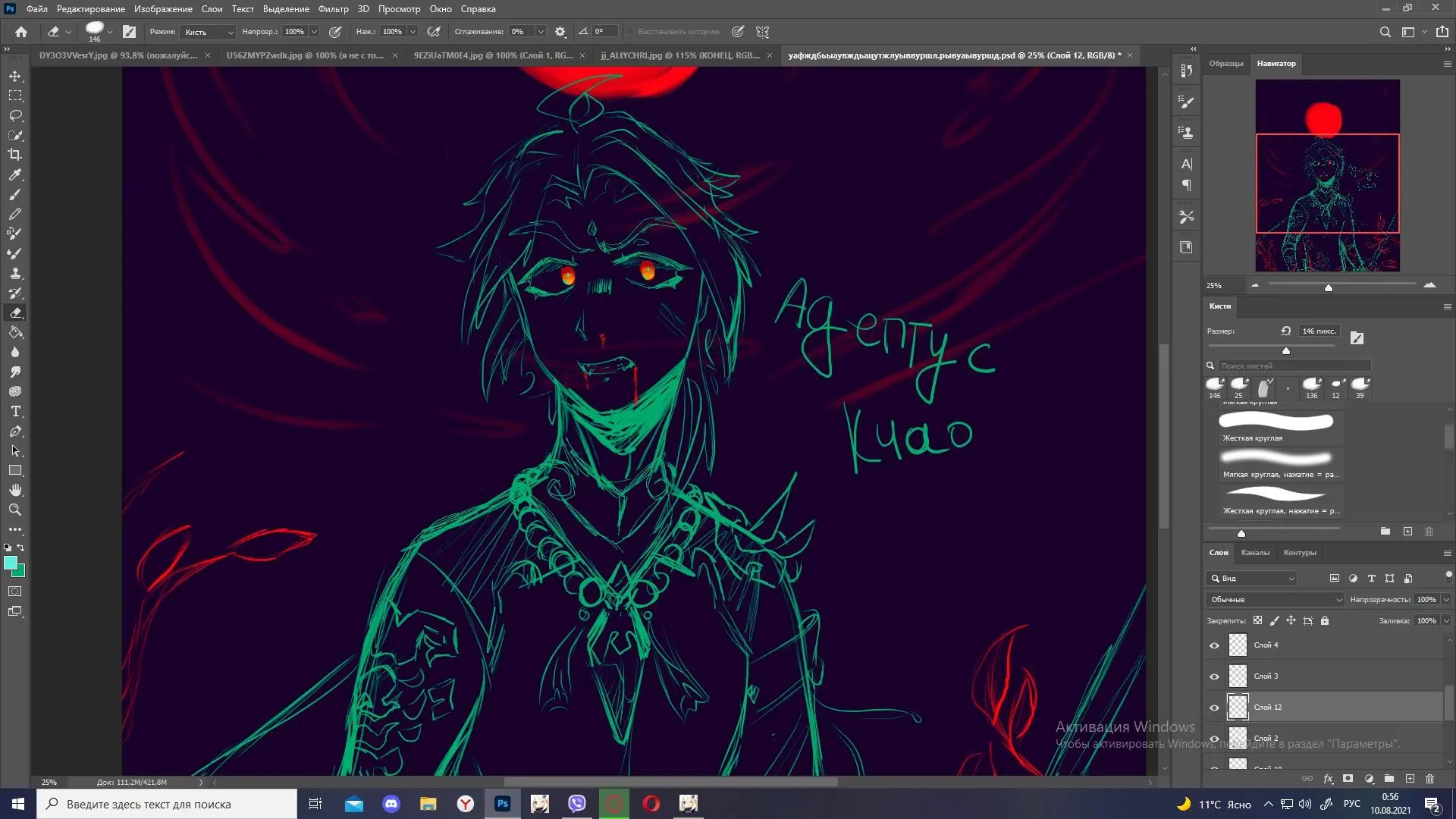The image size is (1456, 819).
Task: Hide Слой 12 using eye icon
Action: [1214, 708]
